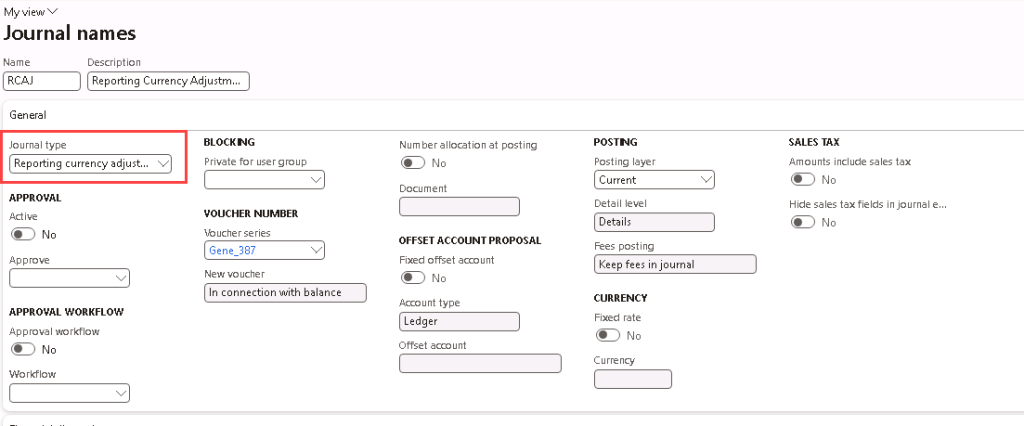
Task: Toggle the Approval Active switch
Action: click(22, 234)
